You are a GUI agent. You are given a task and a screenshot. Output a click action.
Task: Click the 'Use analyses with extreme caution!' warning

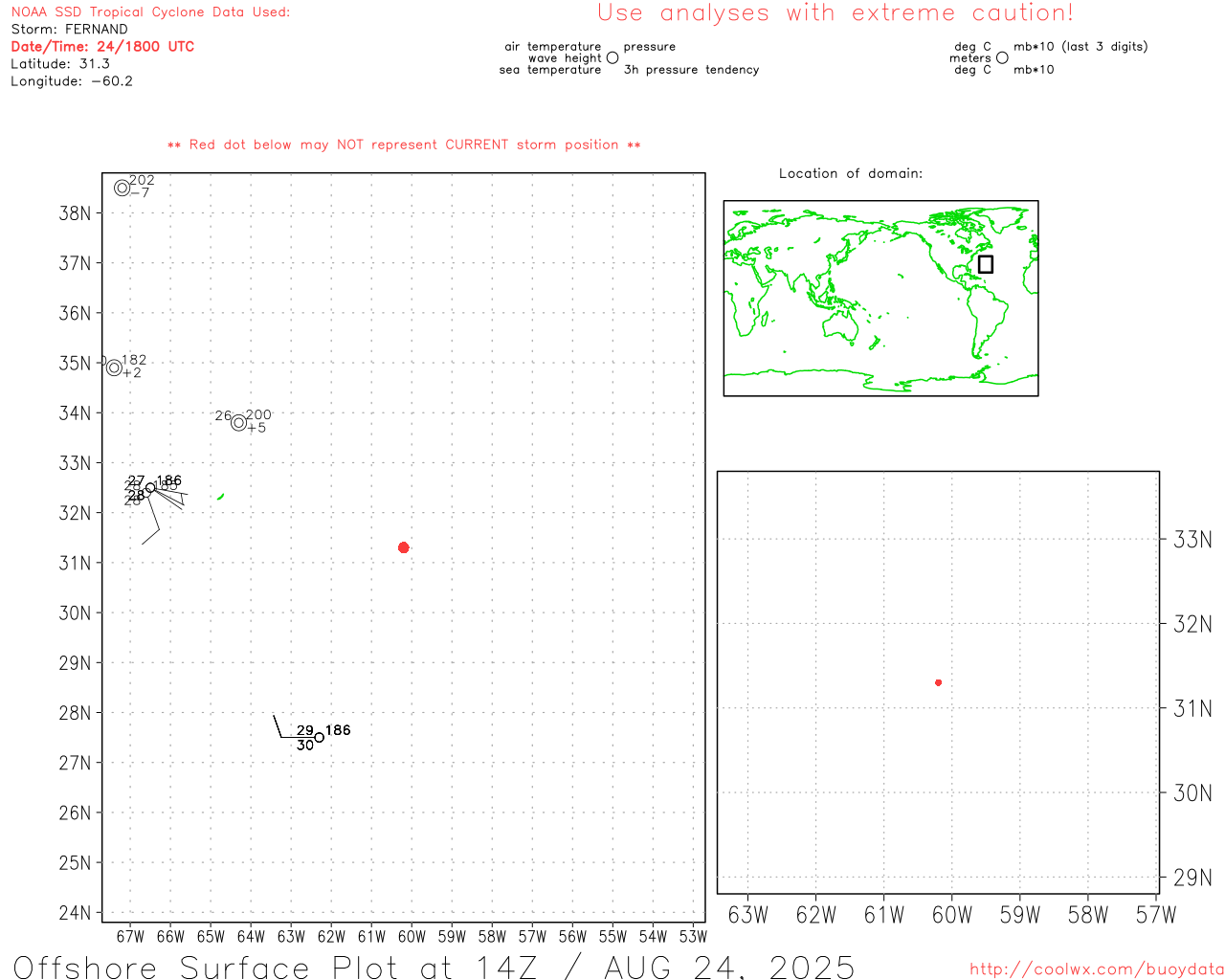pyautogui.click(x=835, y=13)
